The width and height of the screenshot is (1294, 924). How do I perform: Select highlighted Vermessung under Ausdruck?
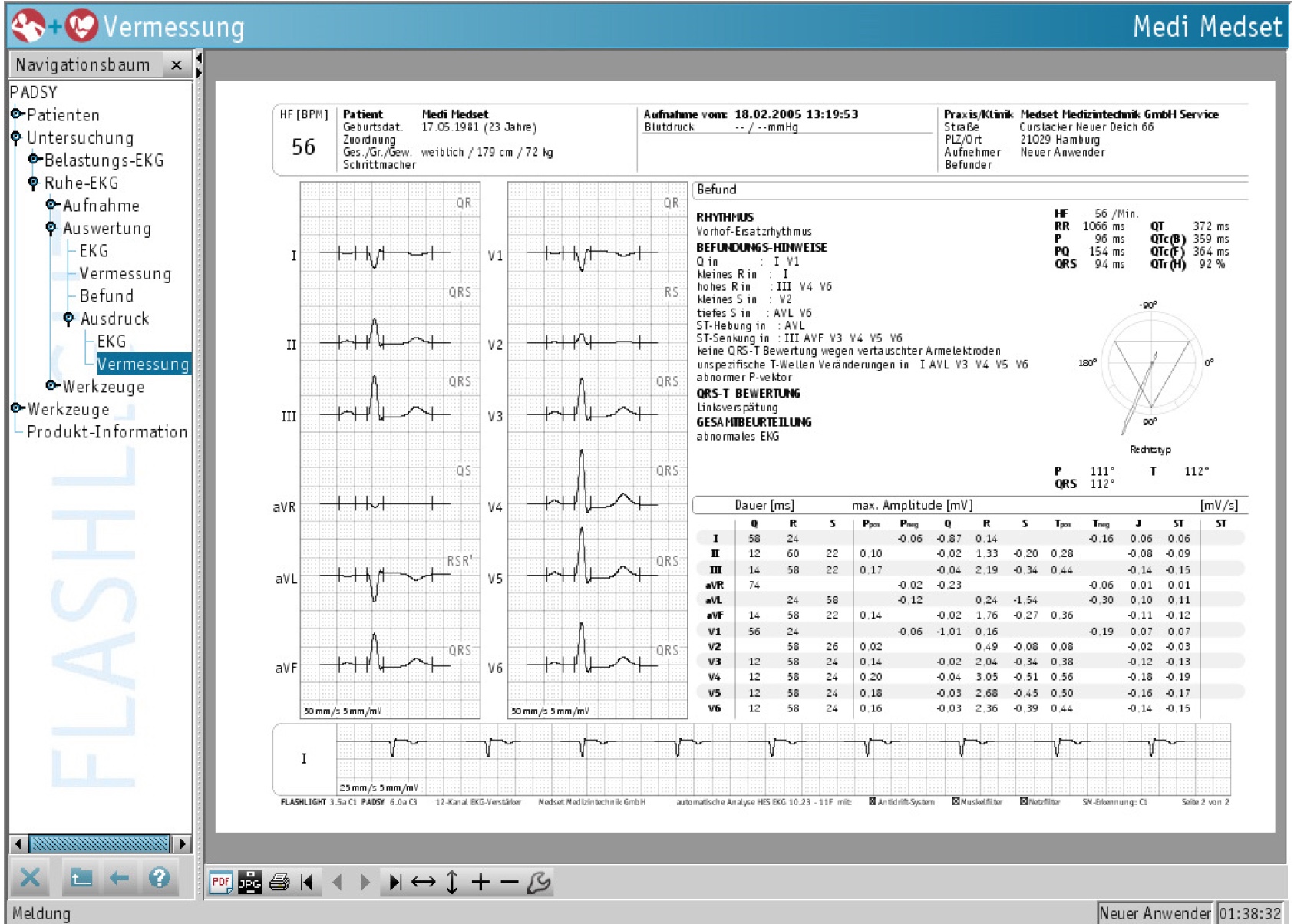click(143, 364)
